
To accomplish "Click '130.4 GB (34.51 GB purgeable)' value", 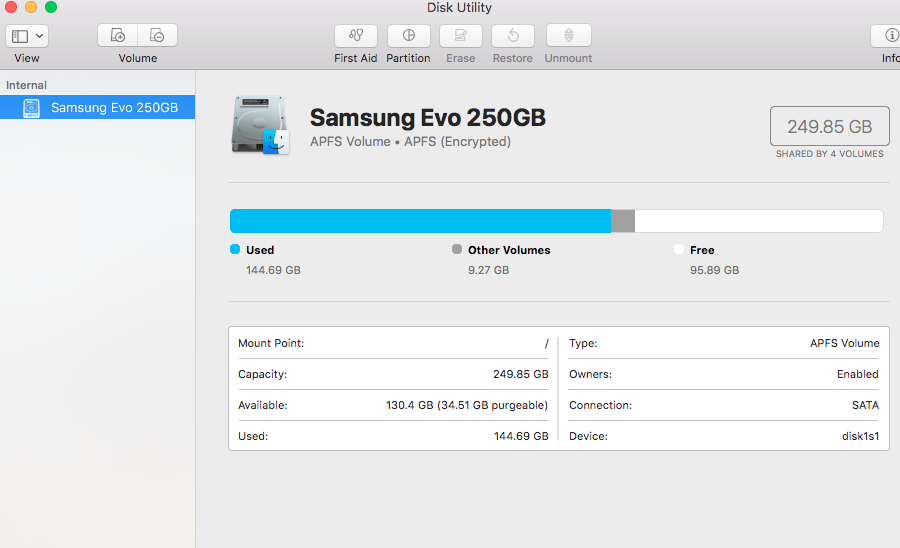I will point(467,405).
